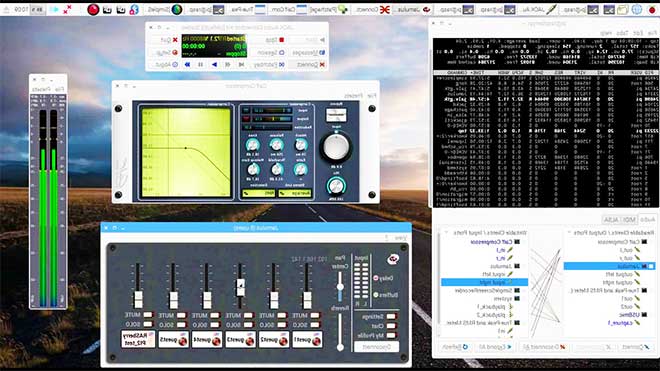Toggle Chat checkbox in Jamulus
The height and width of the screenshot is (371, 660).
point(391,326)
